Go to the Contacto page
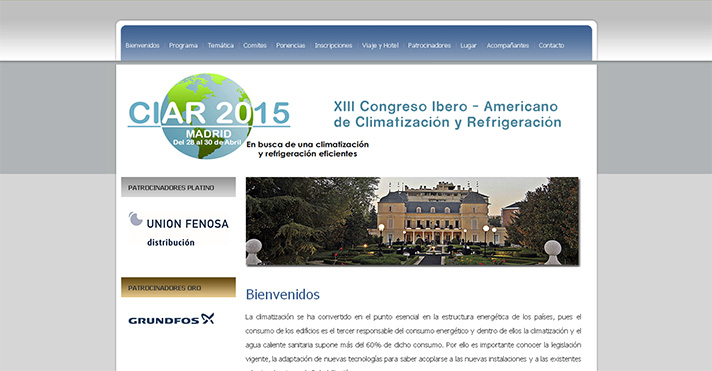 click(x=551, y=45)
